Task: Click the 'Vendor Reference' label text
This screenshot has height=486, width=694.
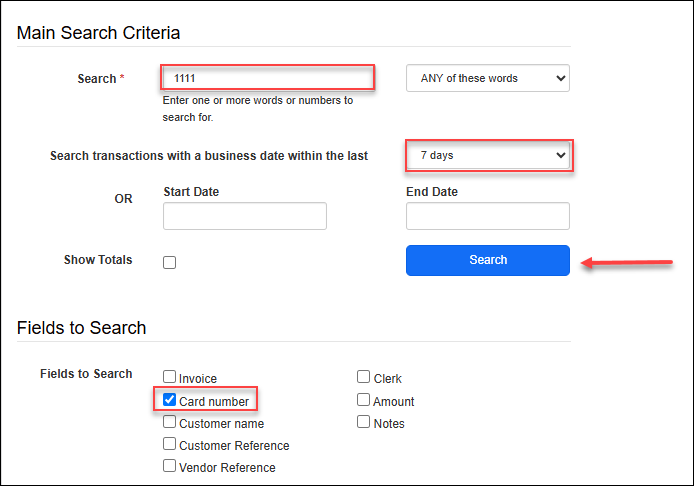Action: 227,468
